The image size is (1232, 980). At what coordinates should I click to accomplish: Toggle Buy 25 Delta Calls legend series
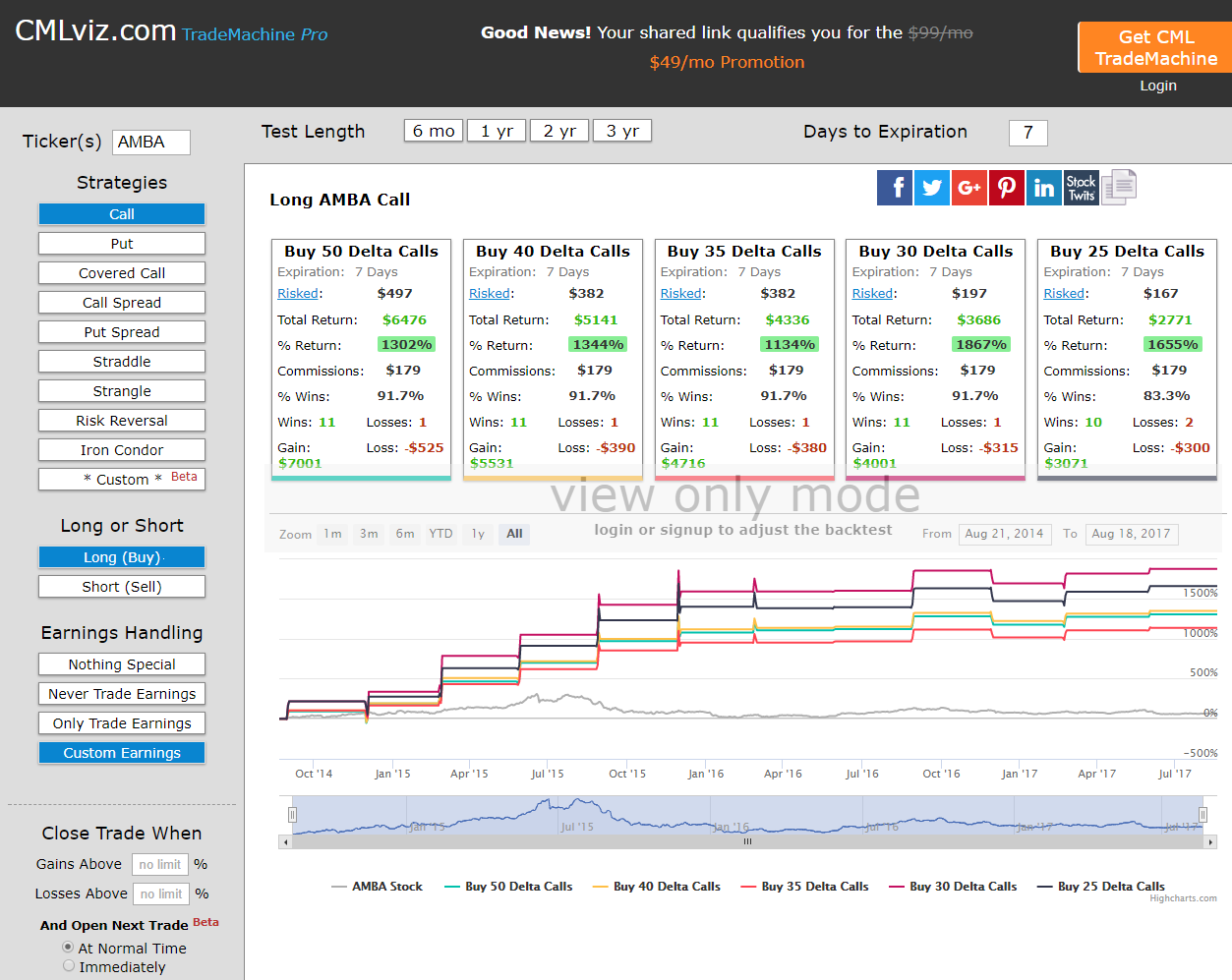click(1101, 887)
